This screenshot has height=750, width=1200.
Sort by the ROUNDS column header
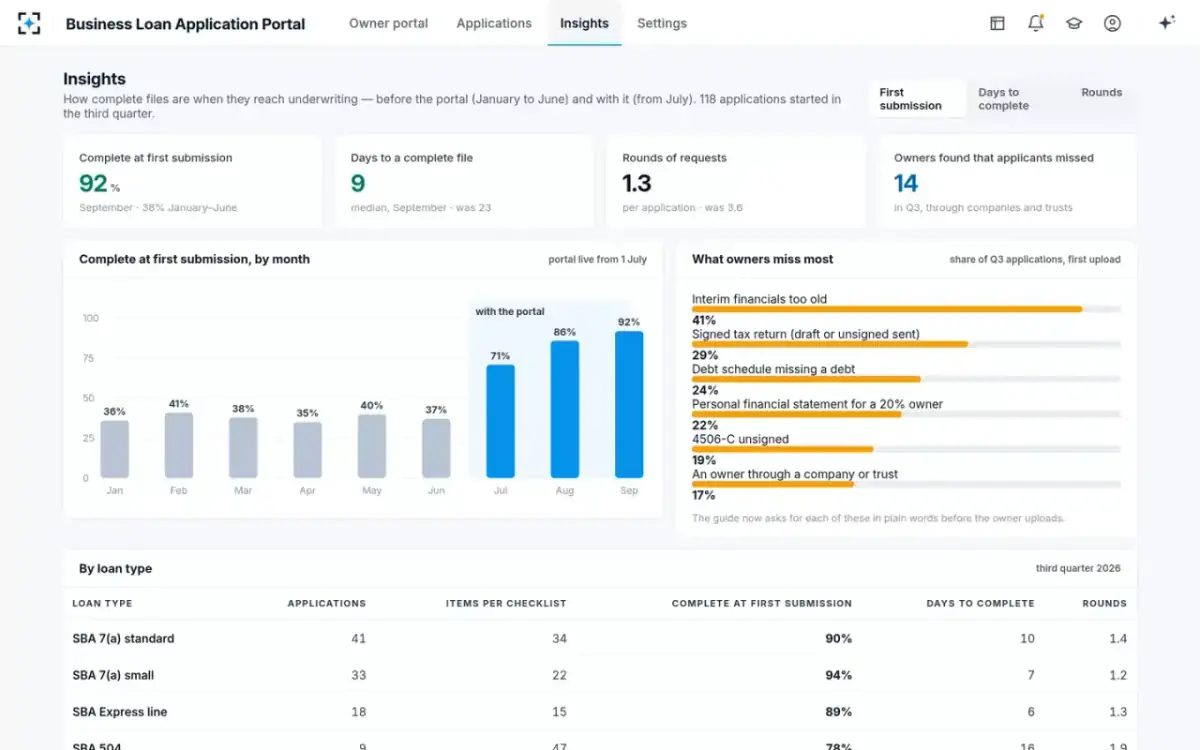pos(1104,603)
